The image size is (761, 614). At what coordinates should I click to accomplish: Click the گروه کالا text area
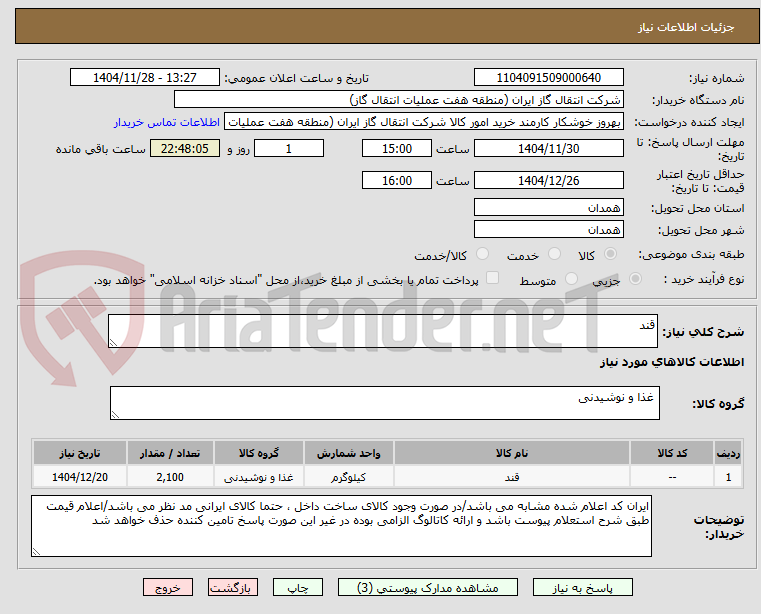click(384, 402)
